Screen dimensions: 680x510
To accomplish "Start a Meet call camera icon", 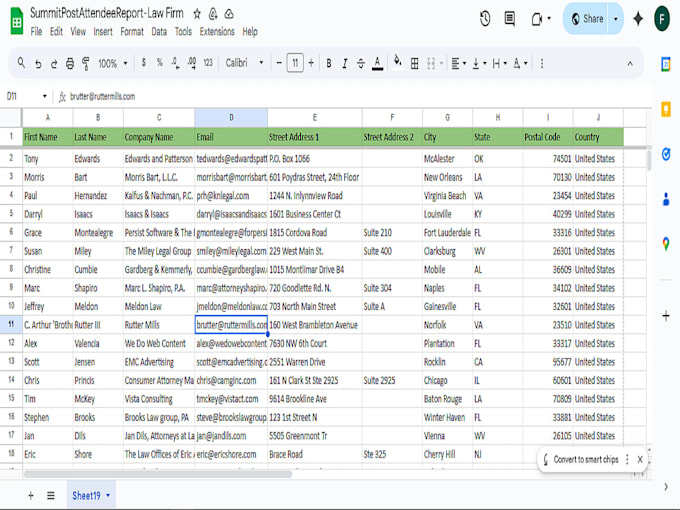I will (537, 19).
